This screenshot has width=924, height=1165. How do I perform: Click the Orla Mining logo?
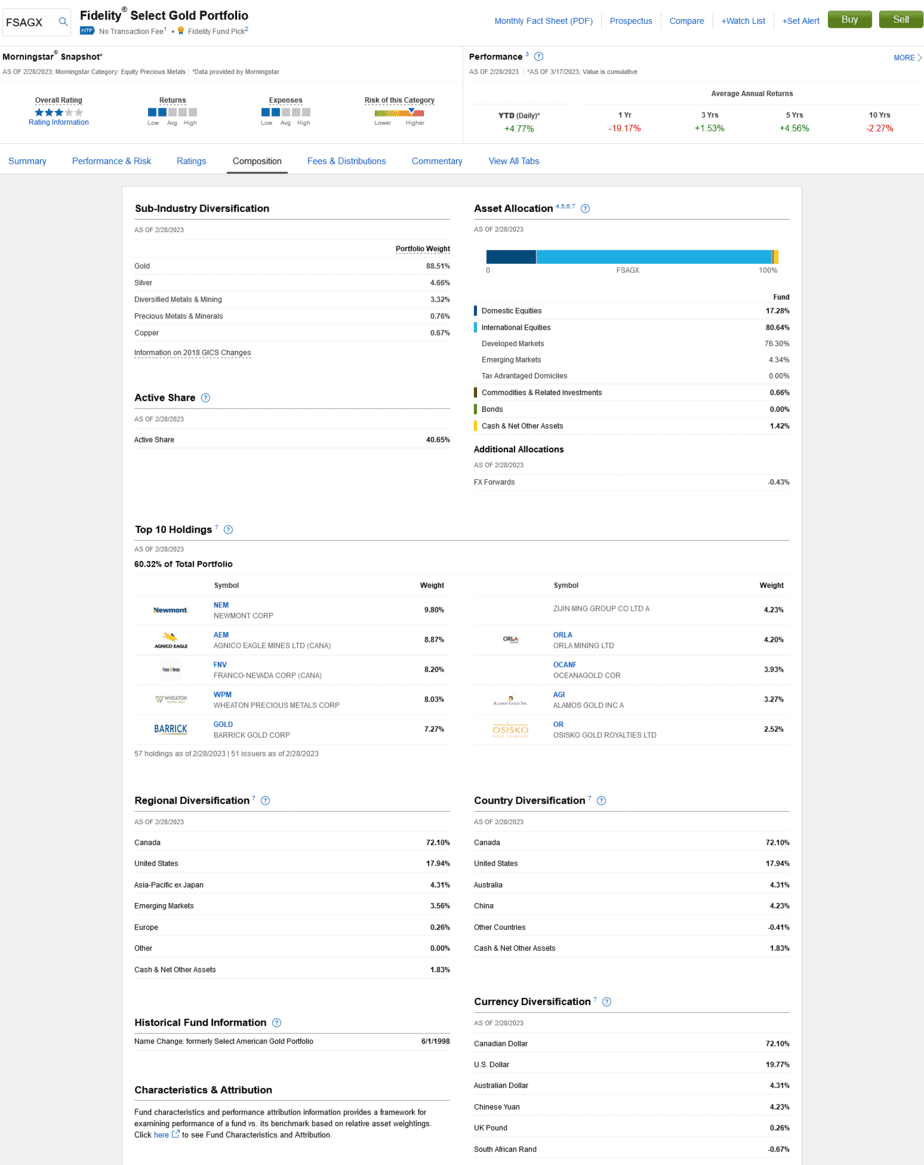point(510,640)
